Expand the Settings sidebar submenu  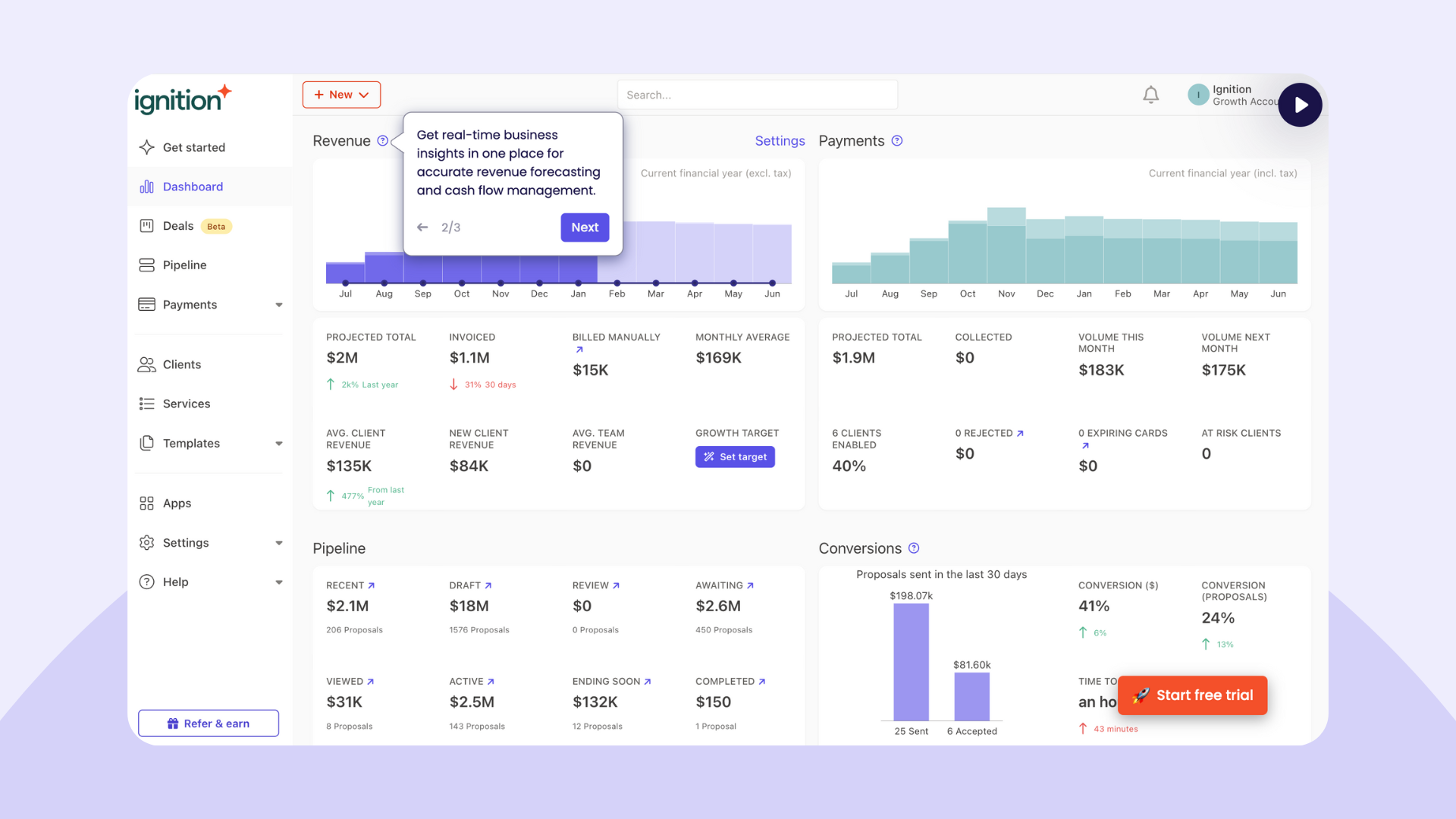(278, 543)
